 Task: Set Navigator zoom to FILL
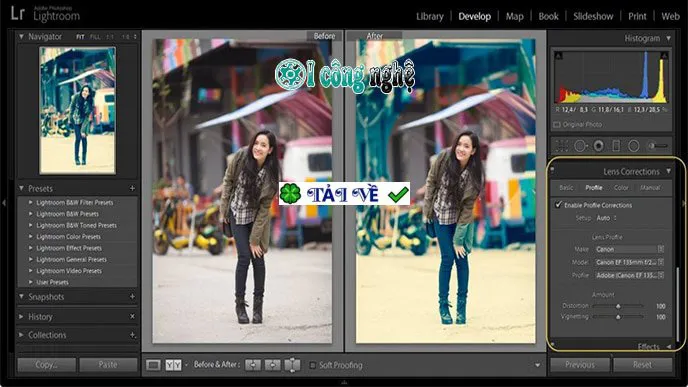tap(95, 37)
